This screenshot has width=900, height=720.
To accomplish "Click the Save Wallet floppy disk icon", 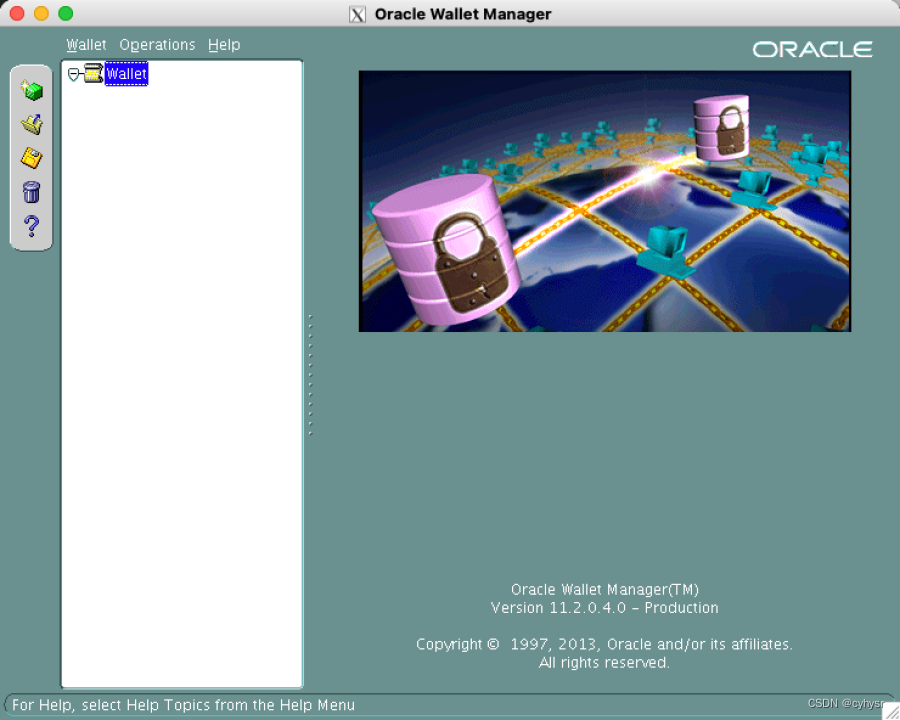I will (x=32, y=158).
